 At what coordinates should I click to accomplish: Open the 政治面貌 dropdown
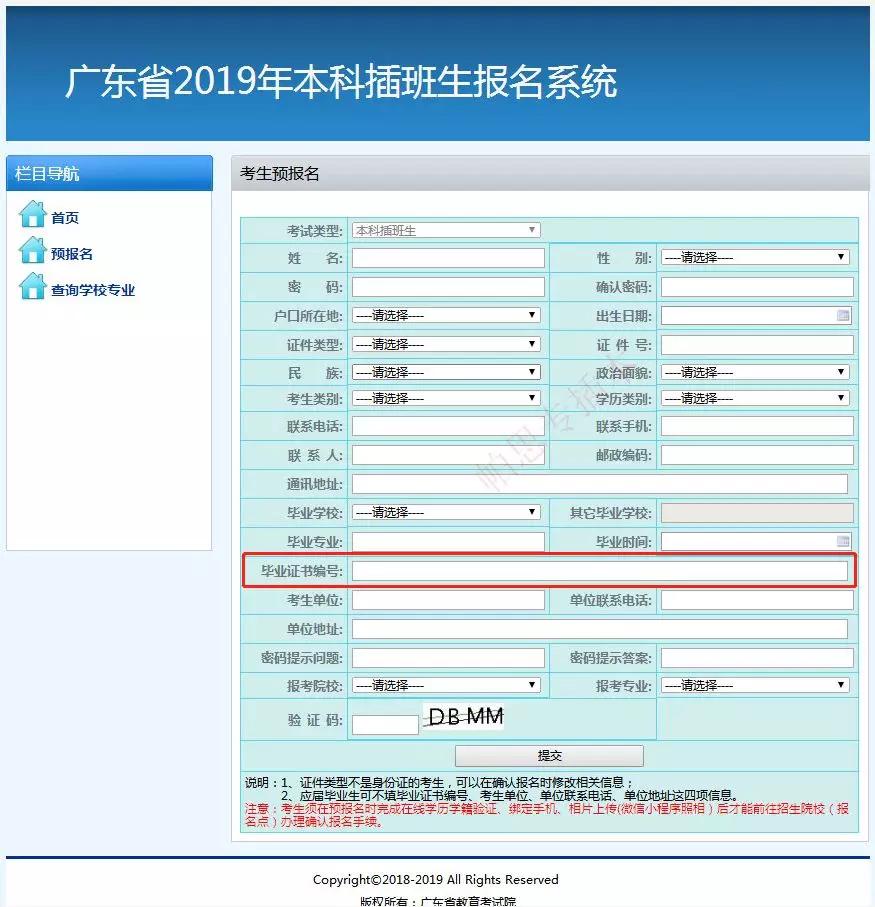point(755,372)
